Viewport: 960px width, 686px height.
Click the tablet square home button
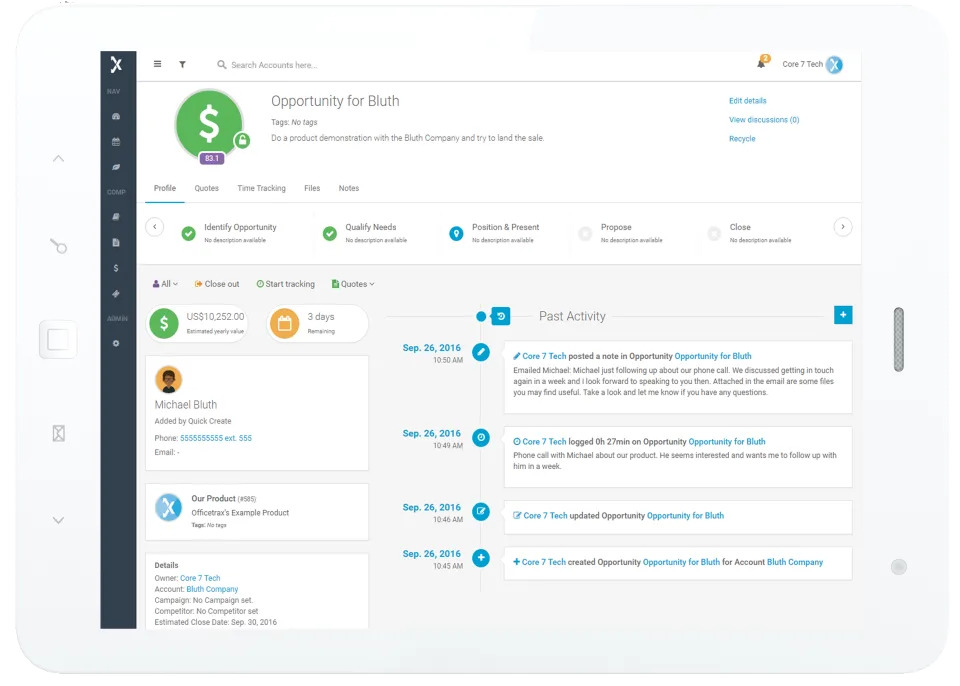point(58,339)
